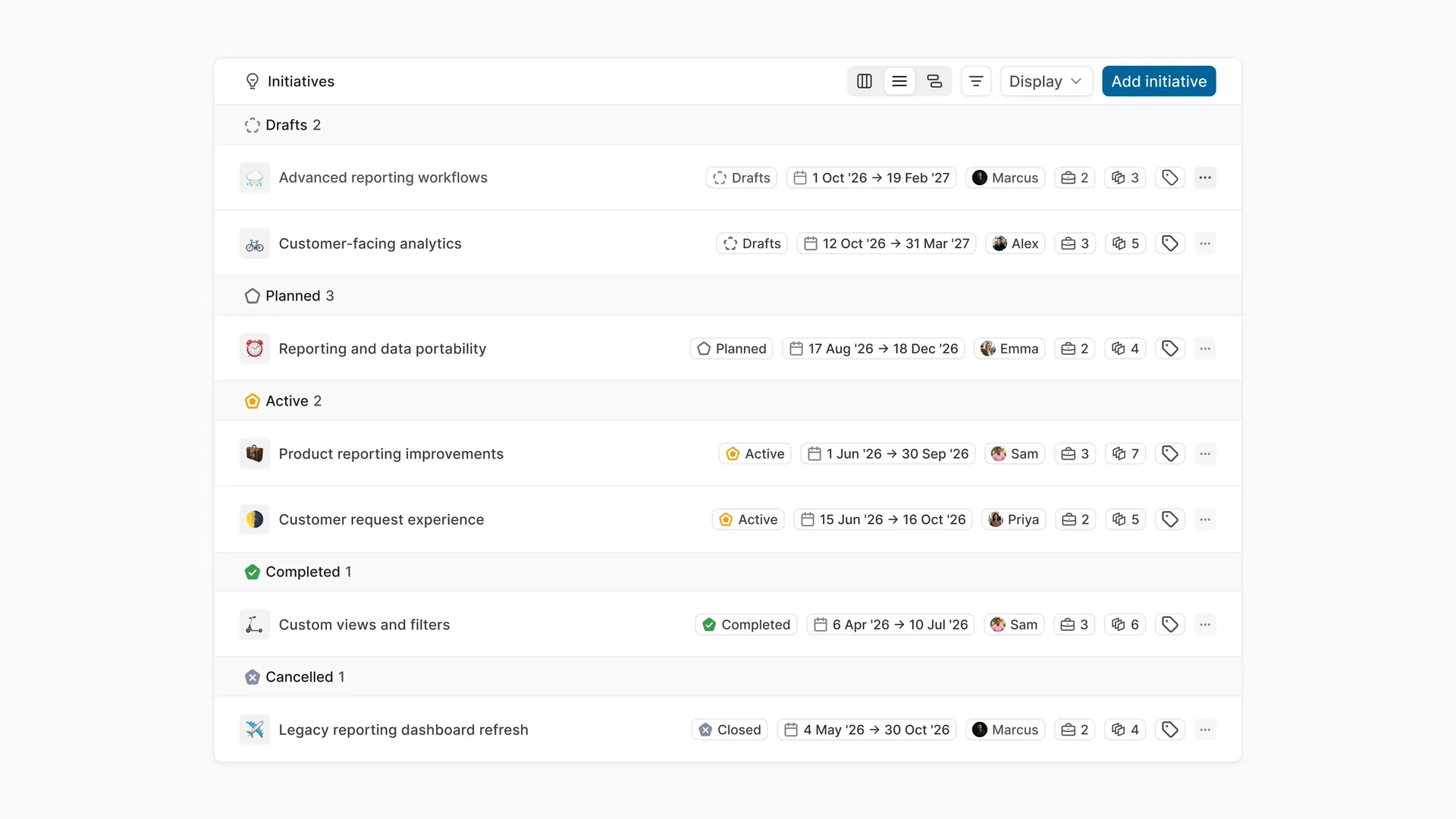
Task: Change owner Sam on Custom views and filters
Action: coord(1014,625)
